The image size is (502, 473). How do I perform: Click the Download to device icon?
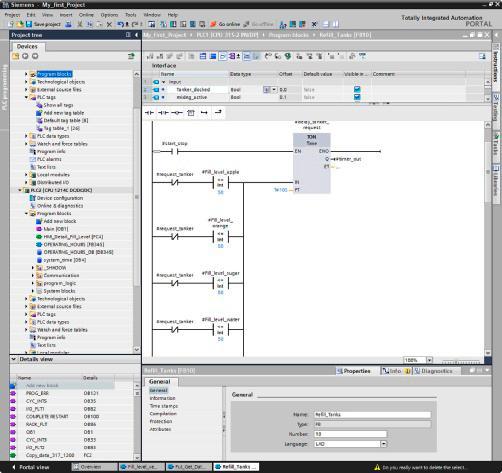pyautogui.click(x=163, y=24)
